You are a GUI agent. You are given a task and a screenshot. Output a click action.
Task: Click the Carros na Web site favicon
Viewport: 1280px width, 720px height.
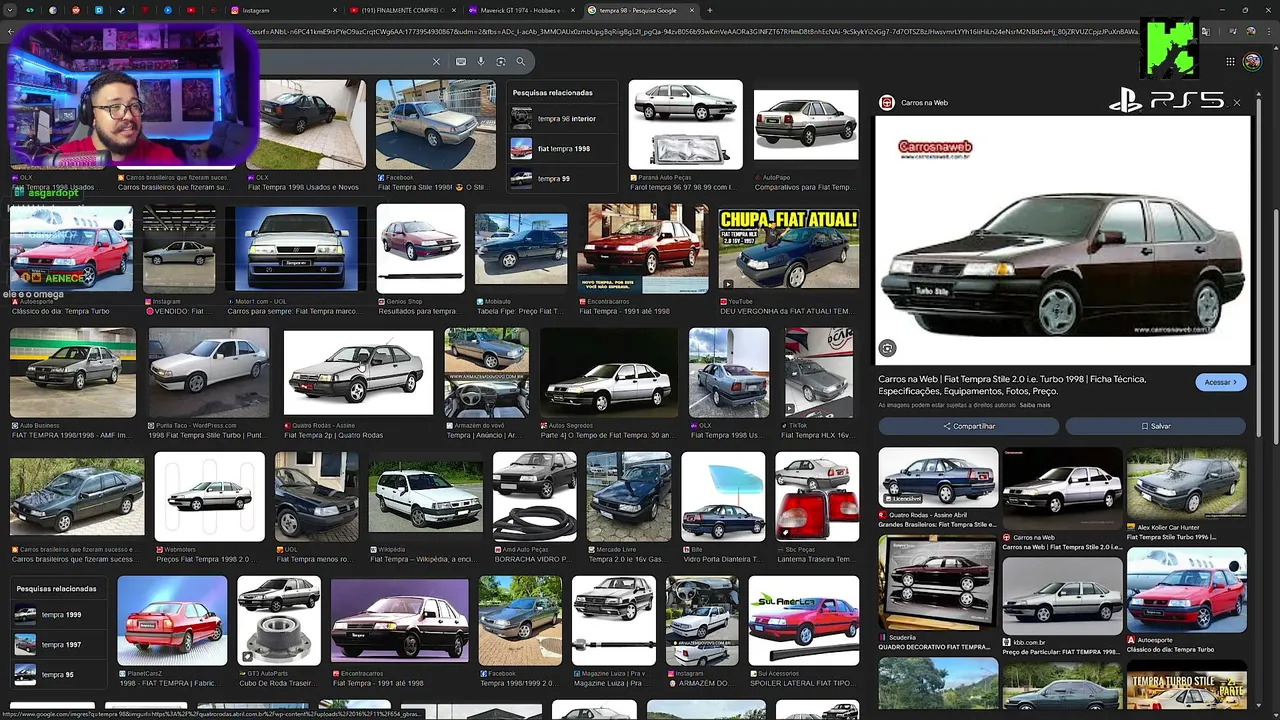[x=886, y=102]
